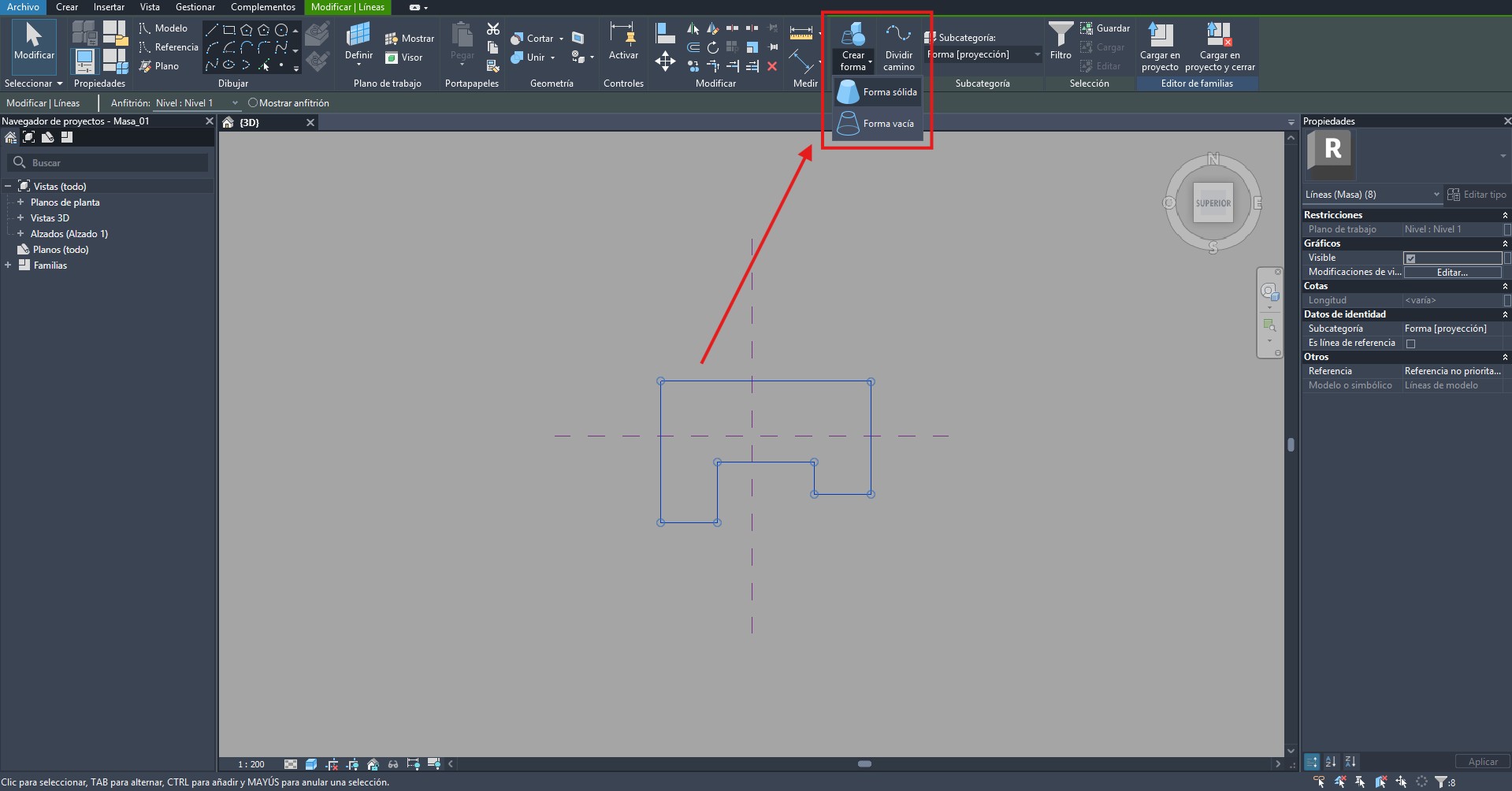1512x791 pixels.
Task: Check Es línea de referencia box
Action: pyautogui.click(x=1410, y=344)
